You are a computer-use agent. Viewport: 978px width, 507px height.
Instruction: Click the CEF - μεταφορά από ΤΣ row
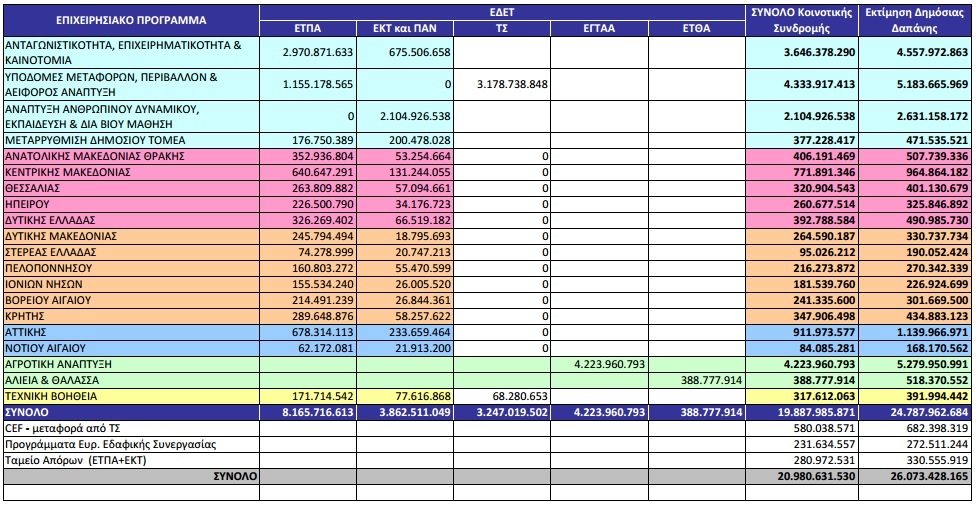(487, 428)
